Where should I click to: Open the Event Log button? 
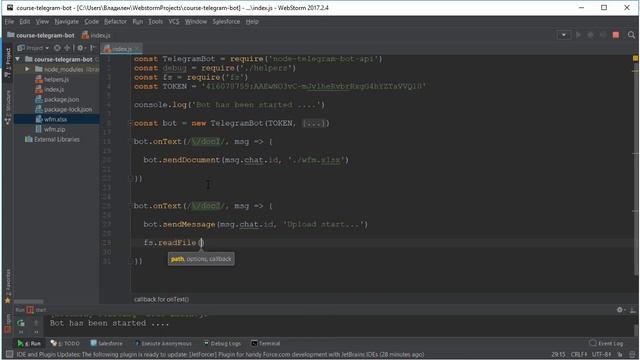coord(607,344)
